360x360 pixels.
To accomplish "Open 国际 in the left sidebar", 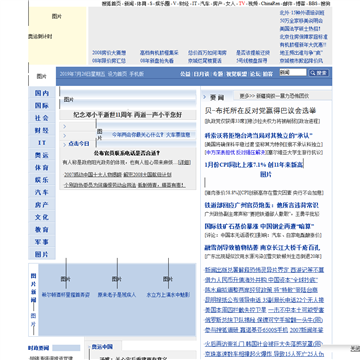I will pos(42,106).
